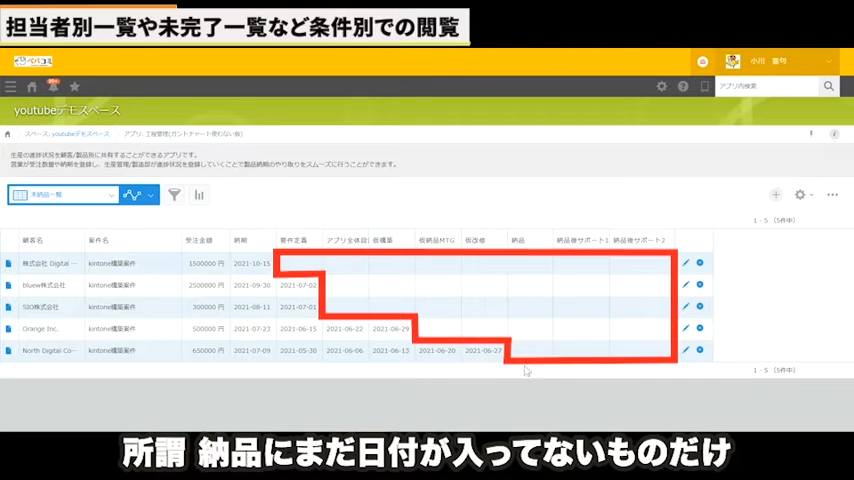Image resolution: width=854 pixels, height=480 pixels.
Task: Open record details for Orange Inc. row
Action: click(x=8, y=329)
